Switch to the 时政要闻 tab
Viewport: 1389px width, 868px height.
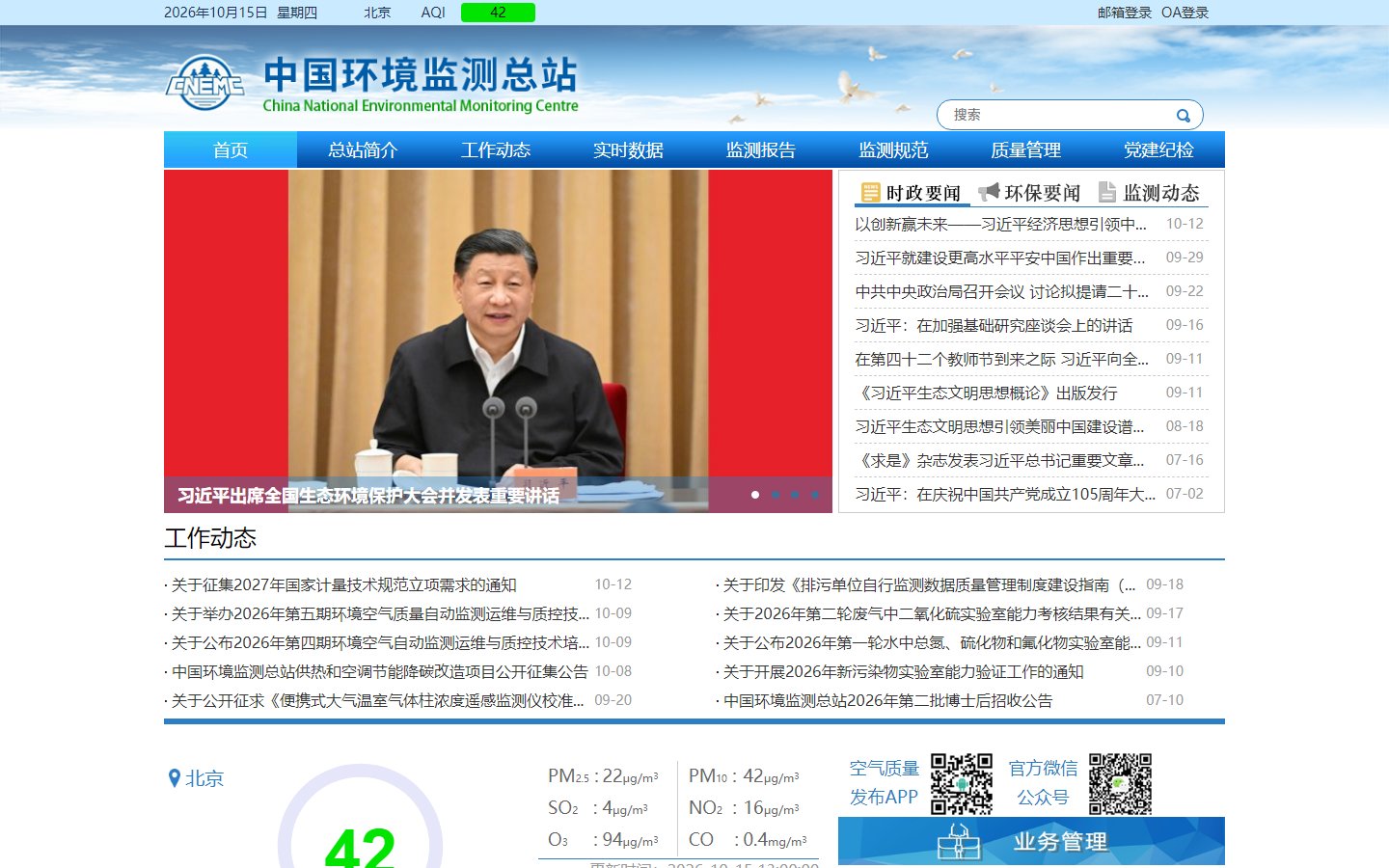[912, 193]
